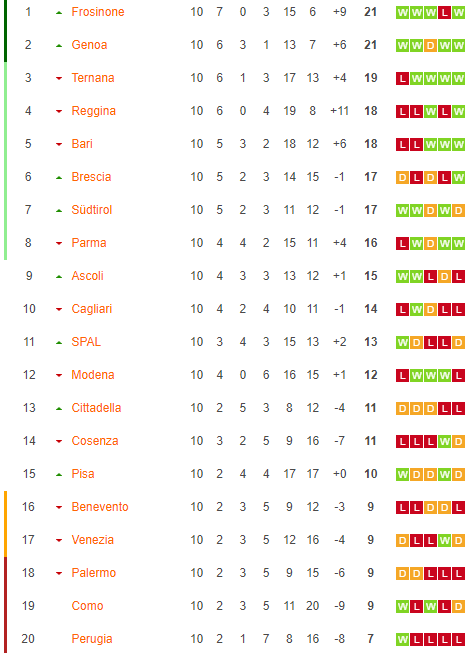Open the Frosinone team link
This screenshot has height=653, width=470.
[98, 12]
